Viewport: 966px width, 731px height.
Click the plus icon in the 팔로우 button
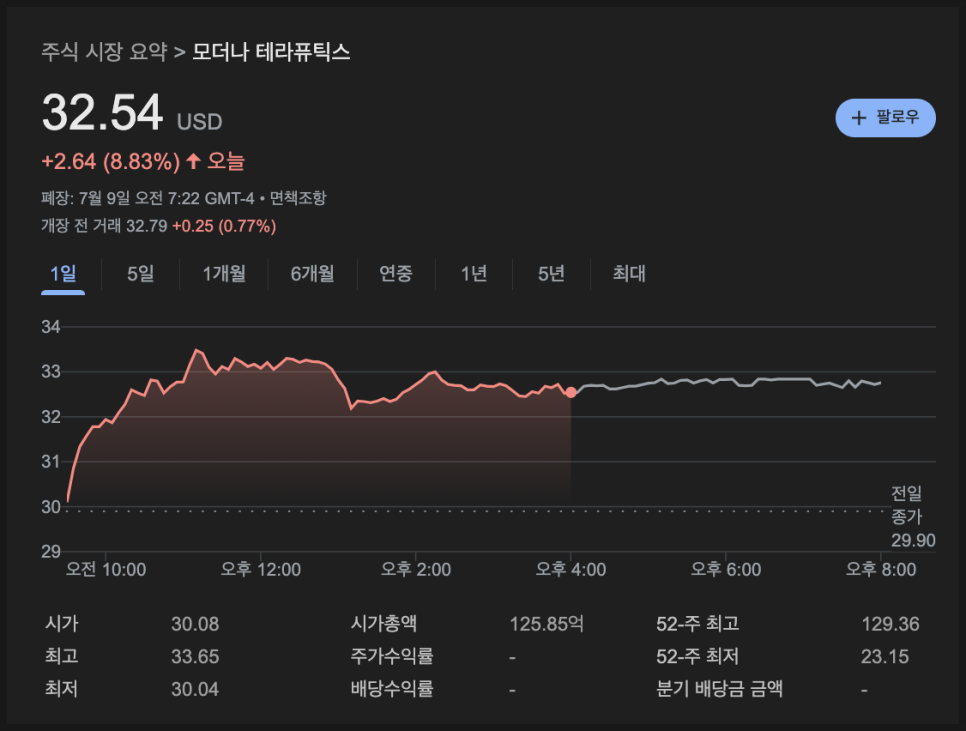(858, 118)
